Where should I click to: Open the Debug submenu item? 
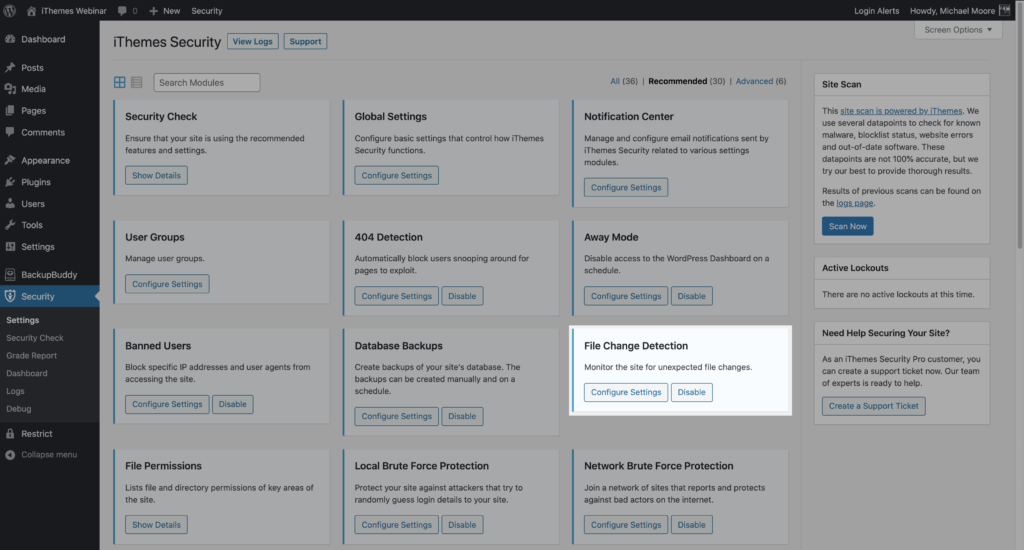[18, 408]
